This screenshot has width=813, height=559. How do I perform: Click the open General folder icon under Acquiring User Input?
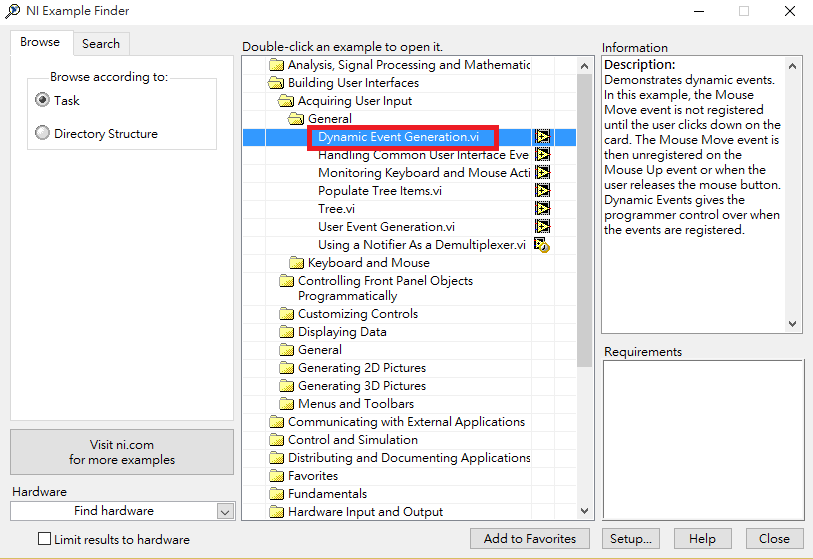[296, 119]
